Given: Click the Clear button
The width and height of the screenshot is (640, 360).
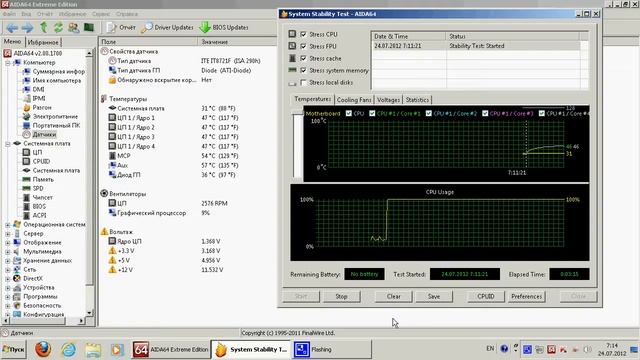Looking at the screenshot, I should tap(393, 296).
